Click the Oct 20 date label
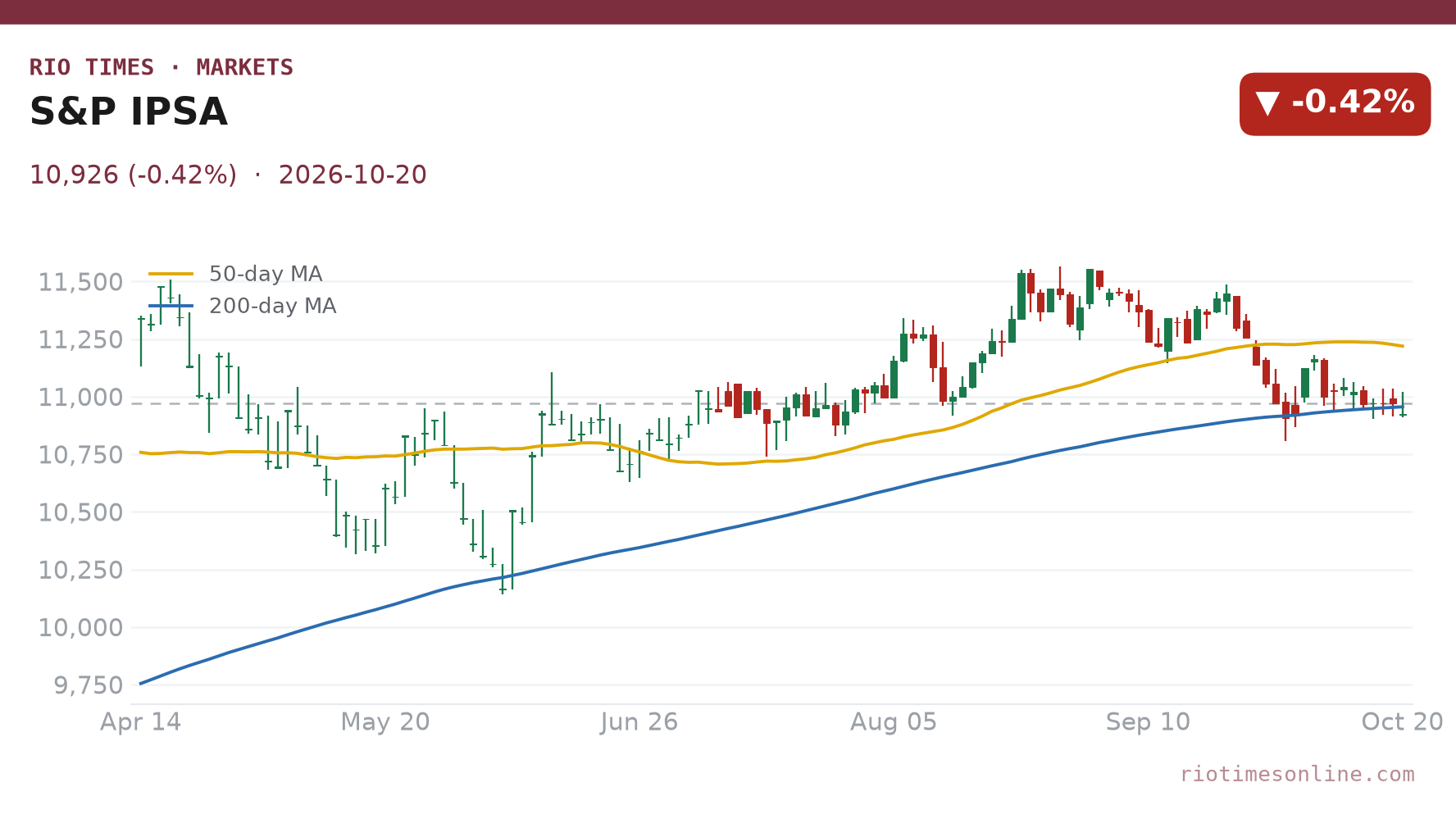 coord(1402,722)
